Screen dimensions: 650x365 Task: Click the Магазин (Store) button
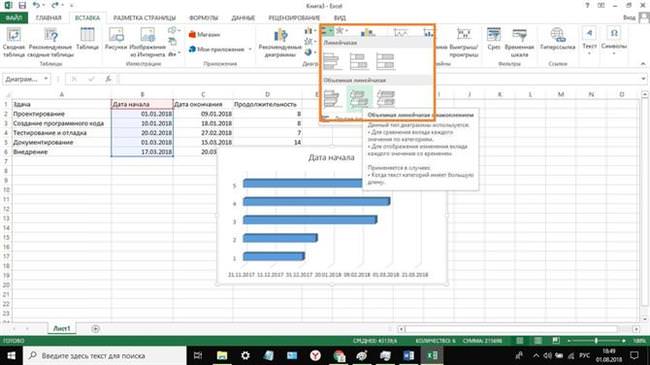[204, 34]
